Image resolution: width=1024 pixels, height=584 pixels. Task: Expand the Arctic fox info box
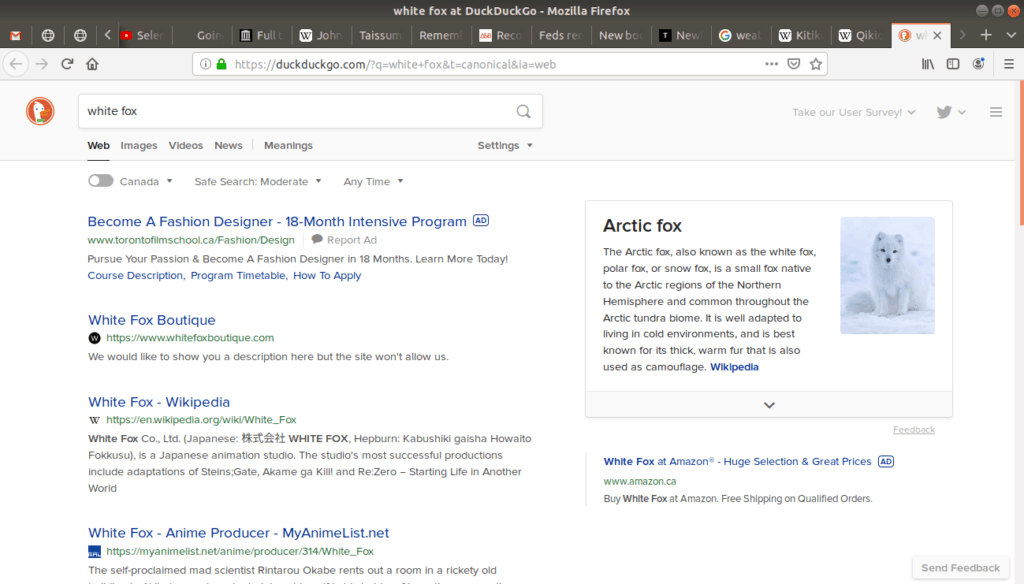769,405
